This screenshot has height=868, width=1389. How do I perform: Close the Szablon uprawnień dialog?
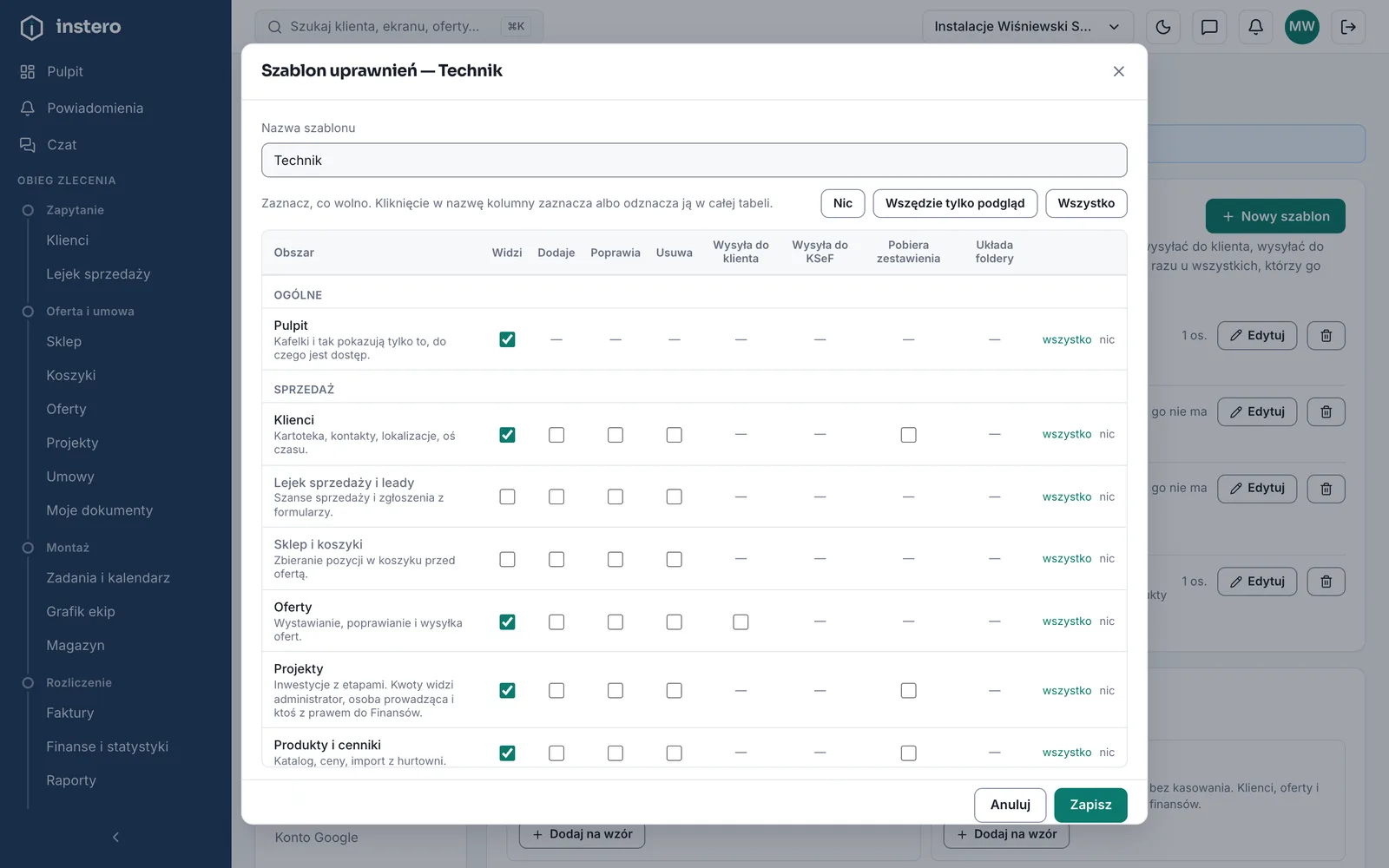[x=1118, y=71]
